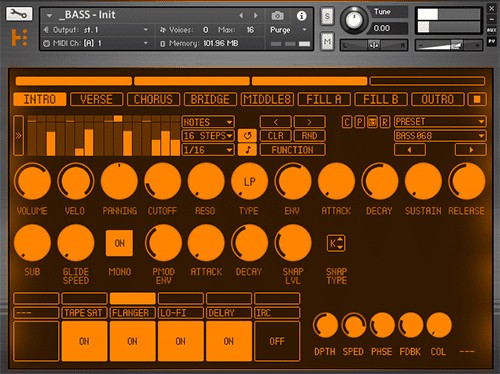Screen dimensions: 500x374
Task: Click the LP filter TYPE knob
Action: 249,182
